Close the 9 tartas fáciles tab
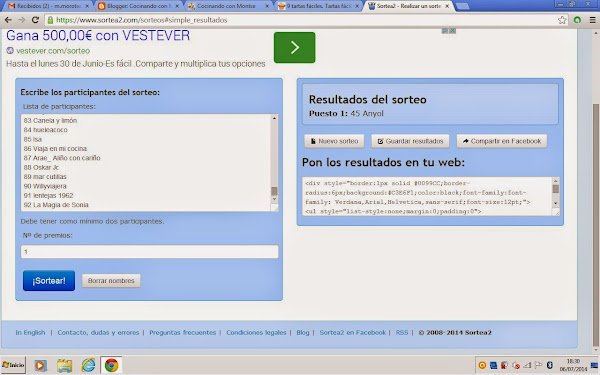Viewport: 600px width, 375px height. [357, 6]
